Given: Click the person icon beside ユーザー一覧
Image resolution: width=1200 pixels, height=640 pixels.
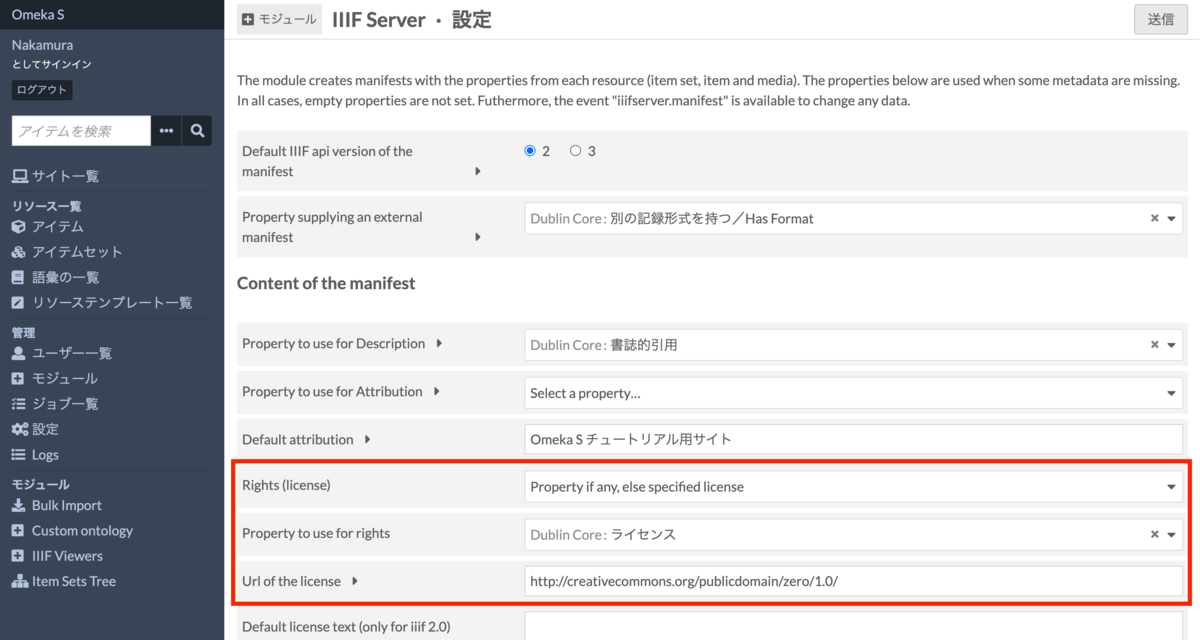Looking at the screenshot, I should click(18, 353).
